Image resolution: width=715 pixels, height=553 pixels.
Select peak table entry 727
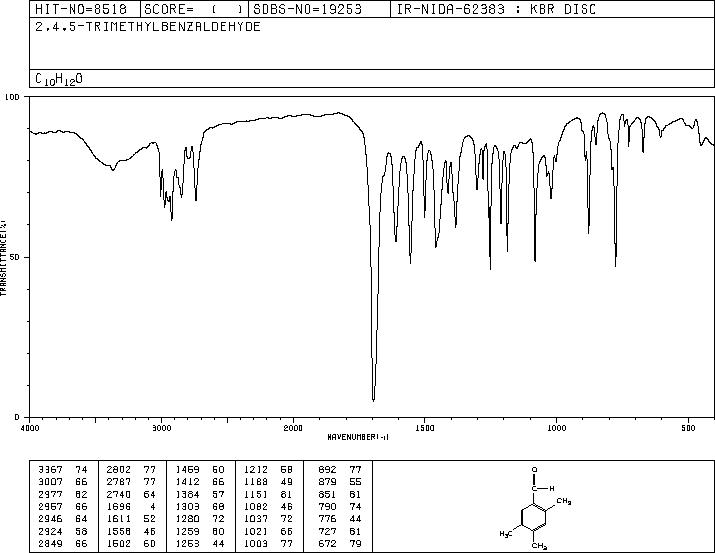pos(327,532)
